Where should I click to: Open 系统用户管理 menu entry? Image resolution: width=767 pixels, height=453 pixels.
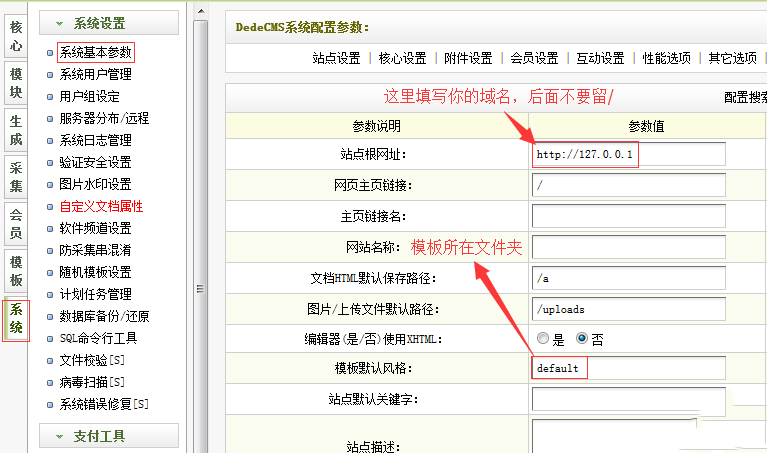coord(95,74)
